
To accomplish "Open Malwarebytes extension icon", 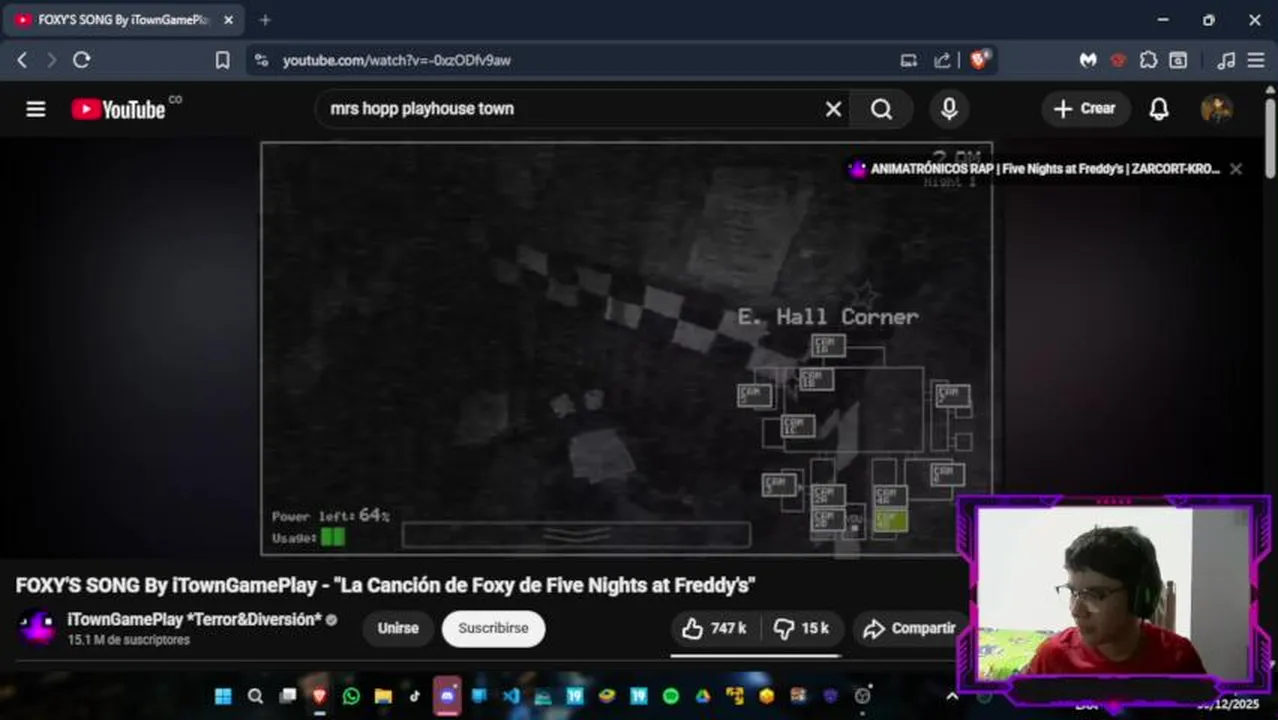I will pos(1088,60).
